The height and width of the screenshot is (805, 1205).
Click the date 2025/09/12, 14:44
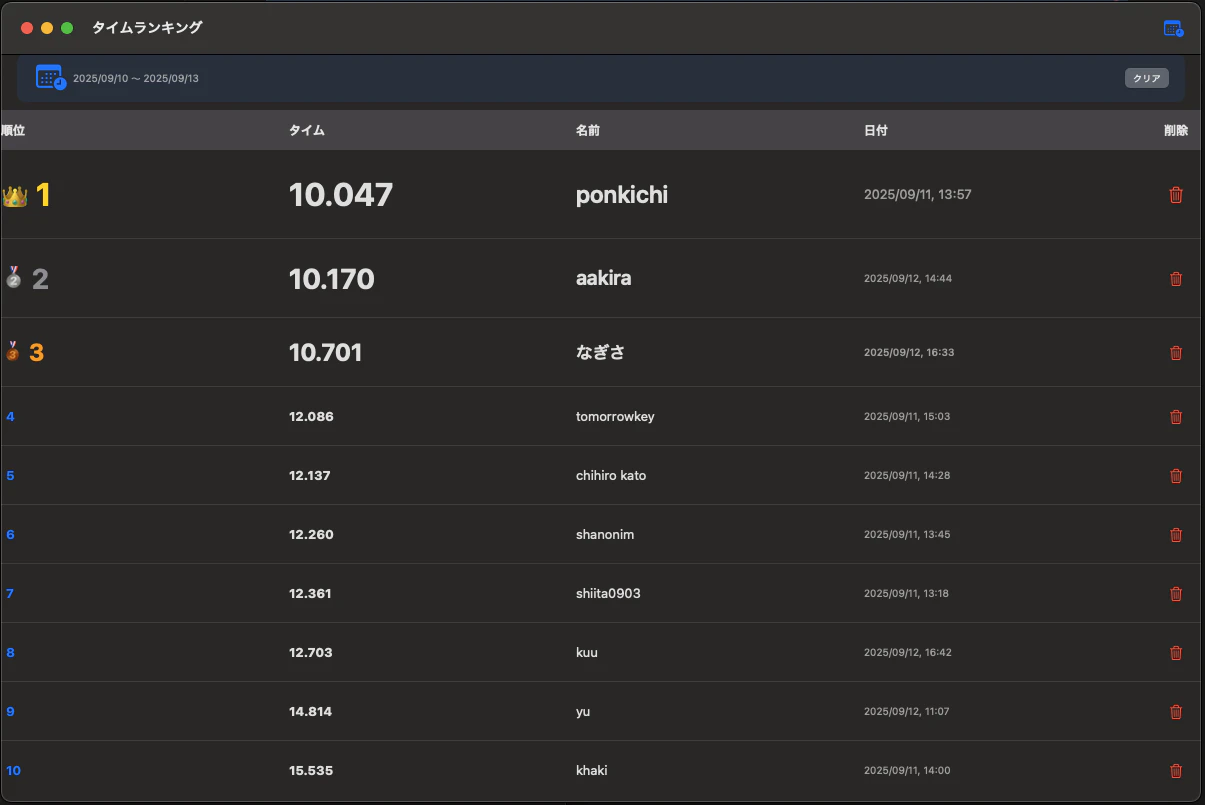point(908,279)
